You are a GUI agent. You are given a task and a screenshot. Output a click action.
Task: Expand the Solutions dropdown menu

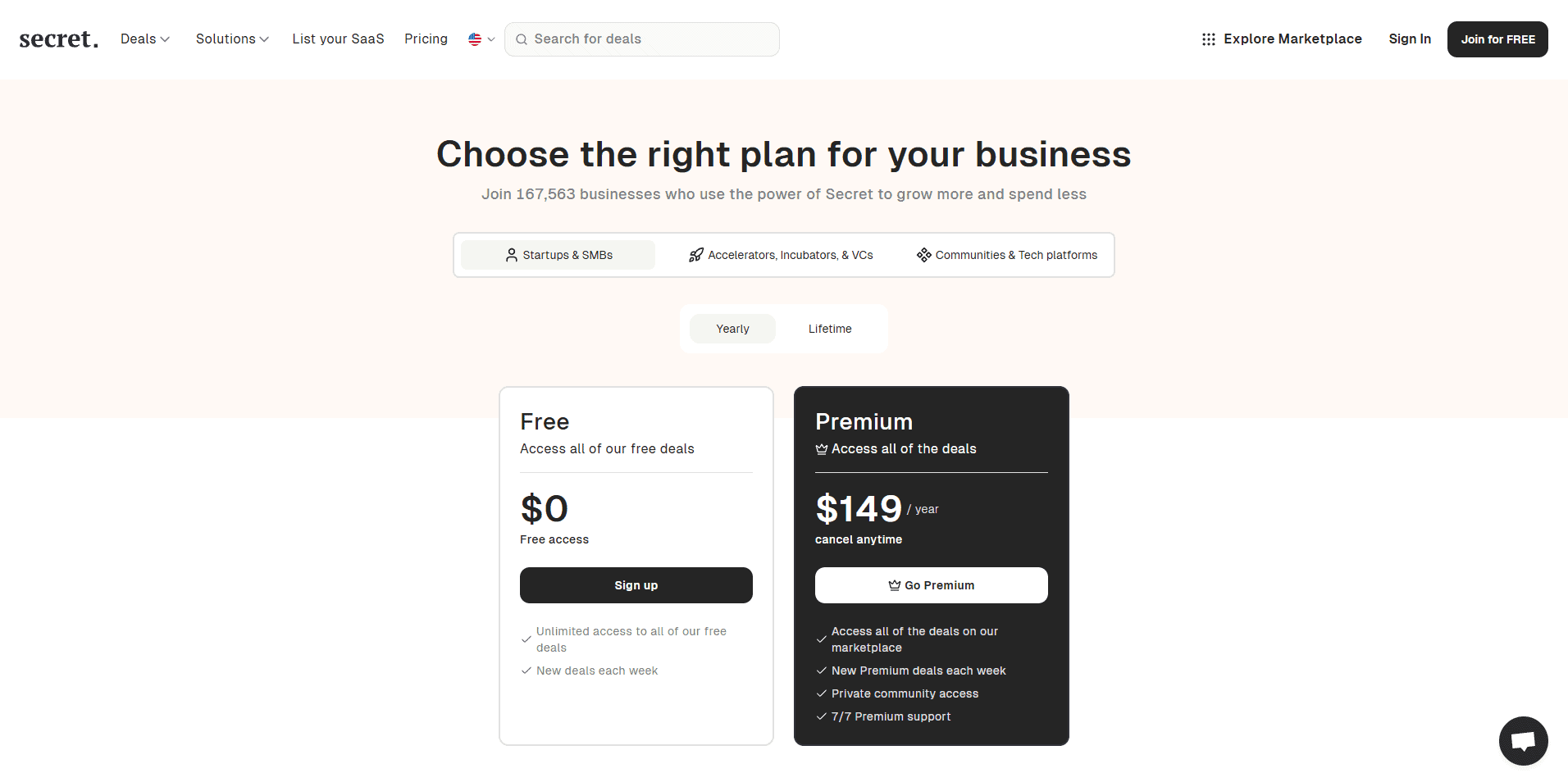click(x=232, y=39)
